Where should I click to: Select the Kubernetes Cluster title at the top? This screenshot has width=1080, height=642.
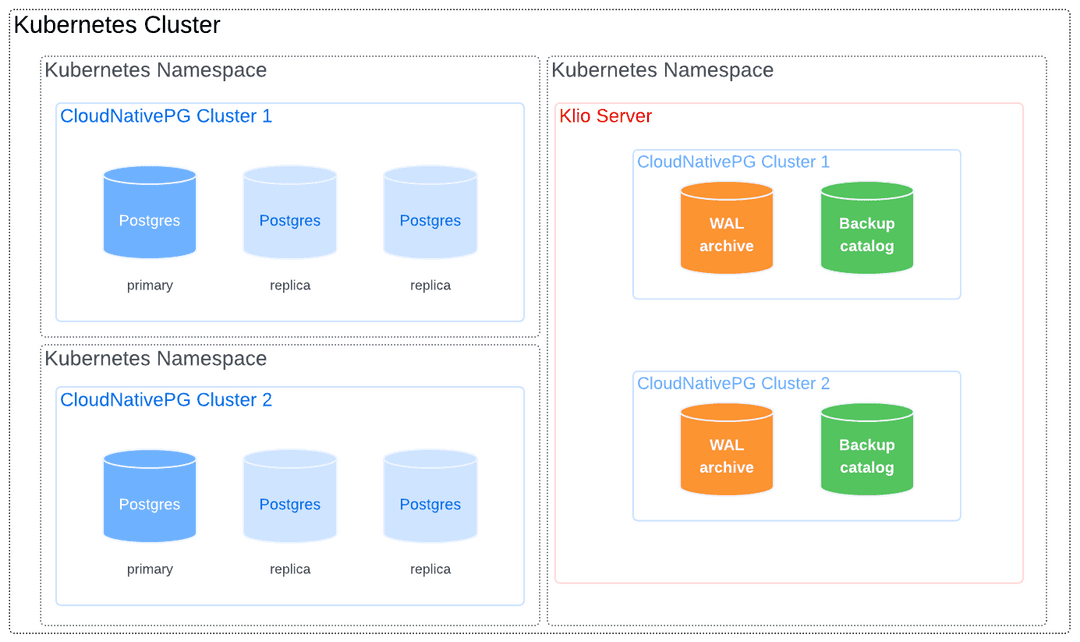pos(117,25)
